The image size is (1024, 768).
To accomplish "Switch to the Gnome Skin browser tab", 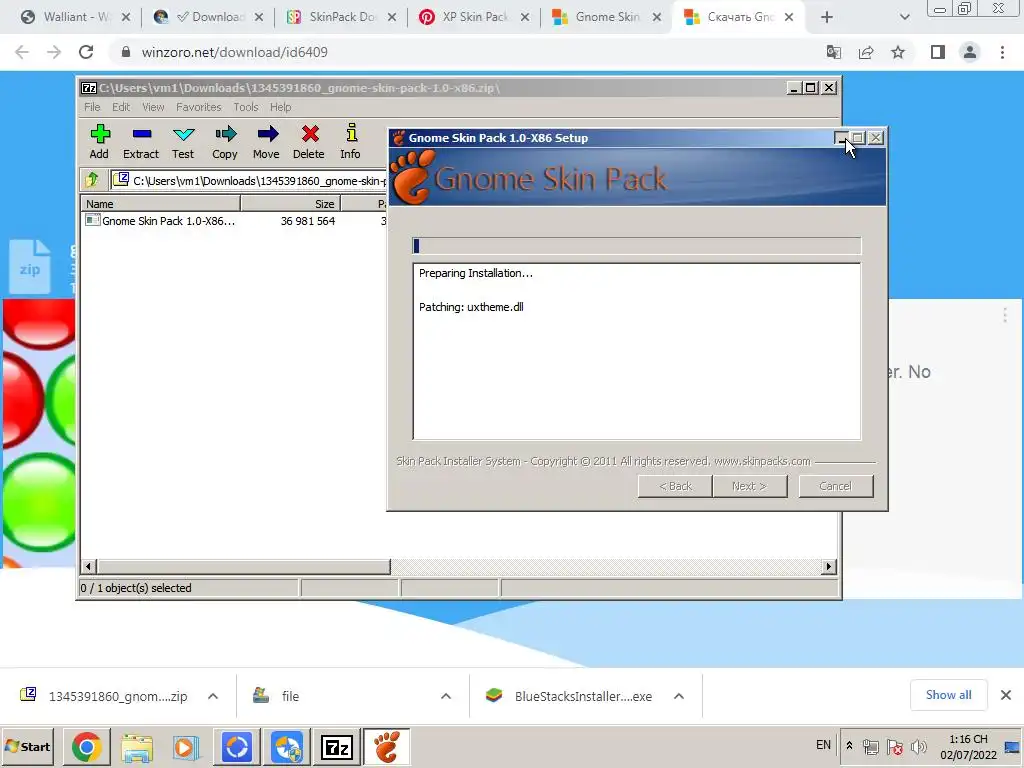I will tap(606, 17).
